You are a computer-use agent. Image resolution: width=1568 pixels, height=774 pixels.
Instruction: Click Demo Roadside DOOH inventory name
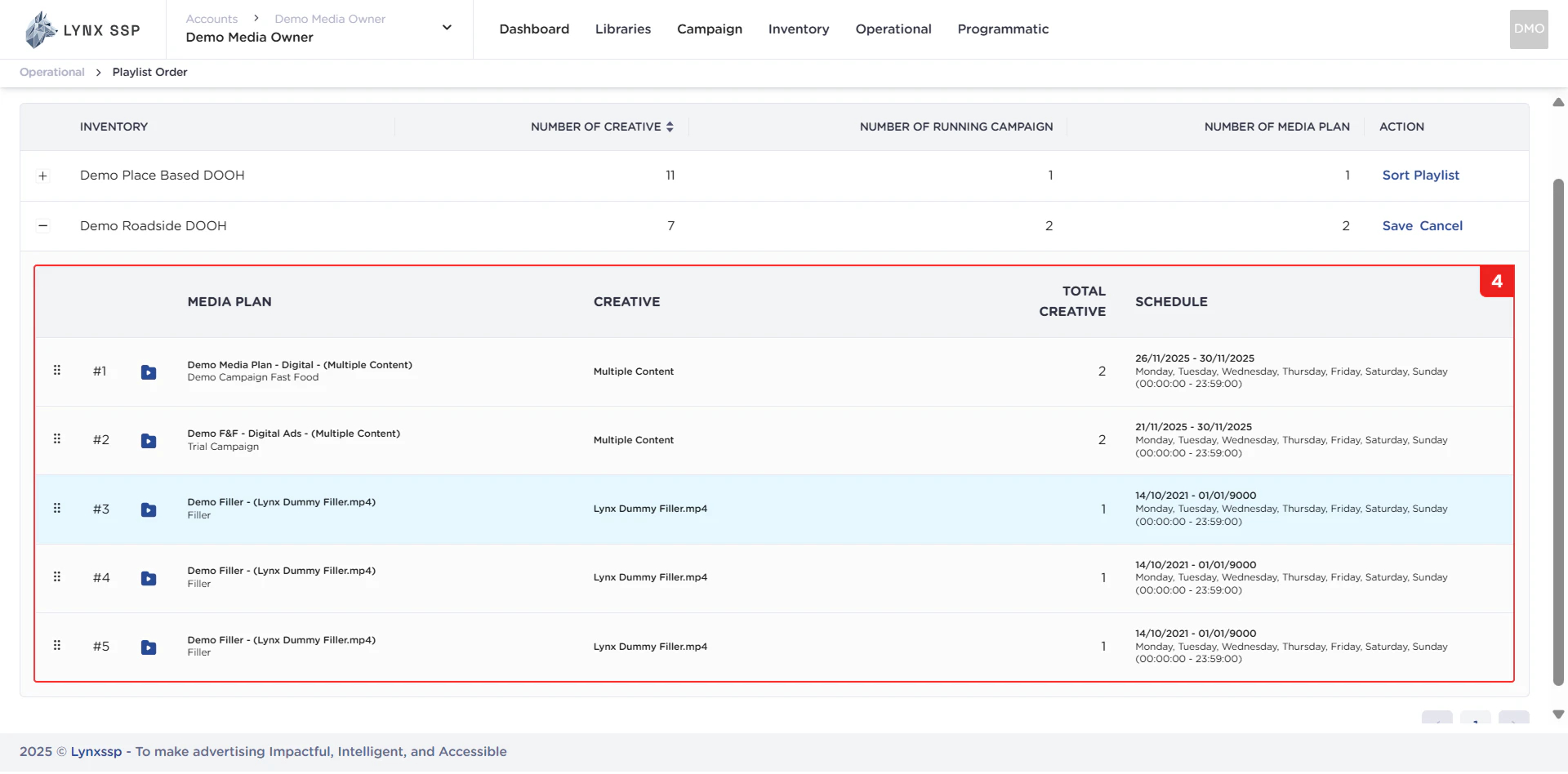pyautogui.click(x=154, y=226)
